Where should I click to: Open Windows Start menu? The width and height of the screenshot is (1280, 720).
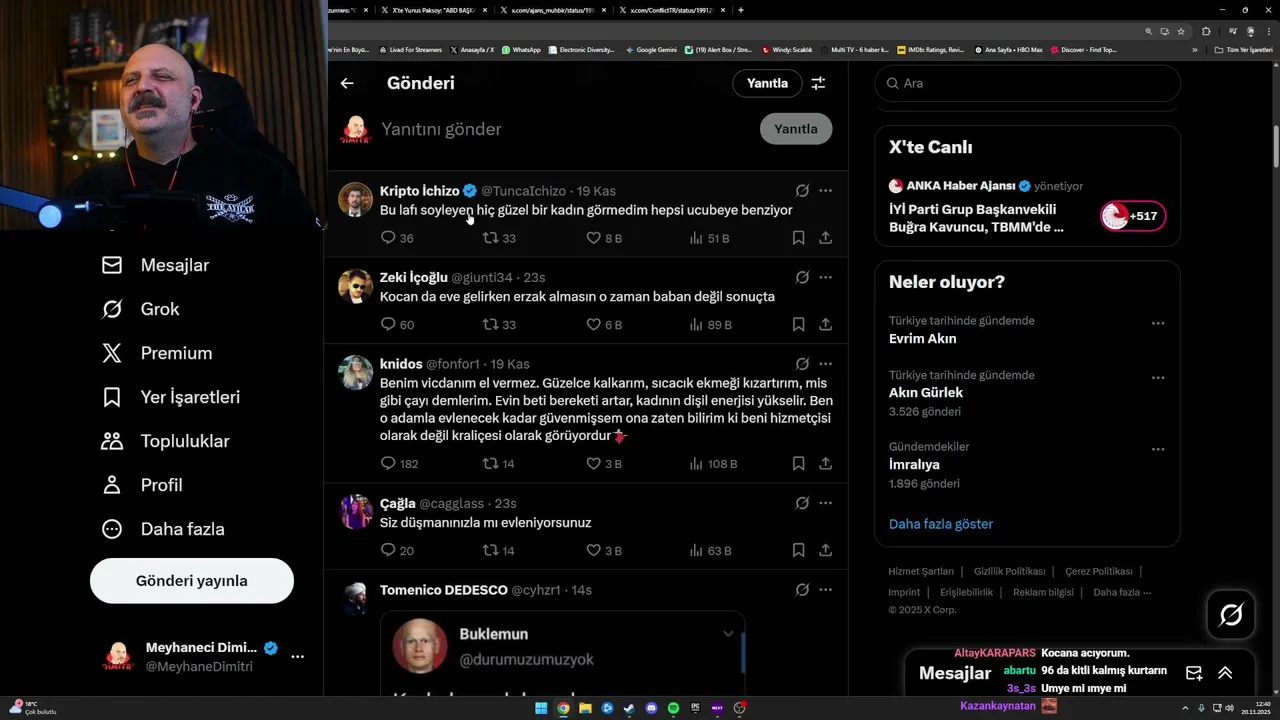[541, 708]
